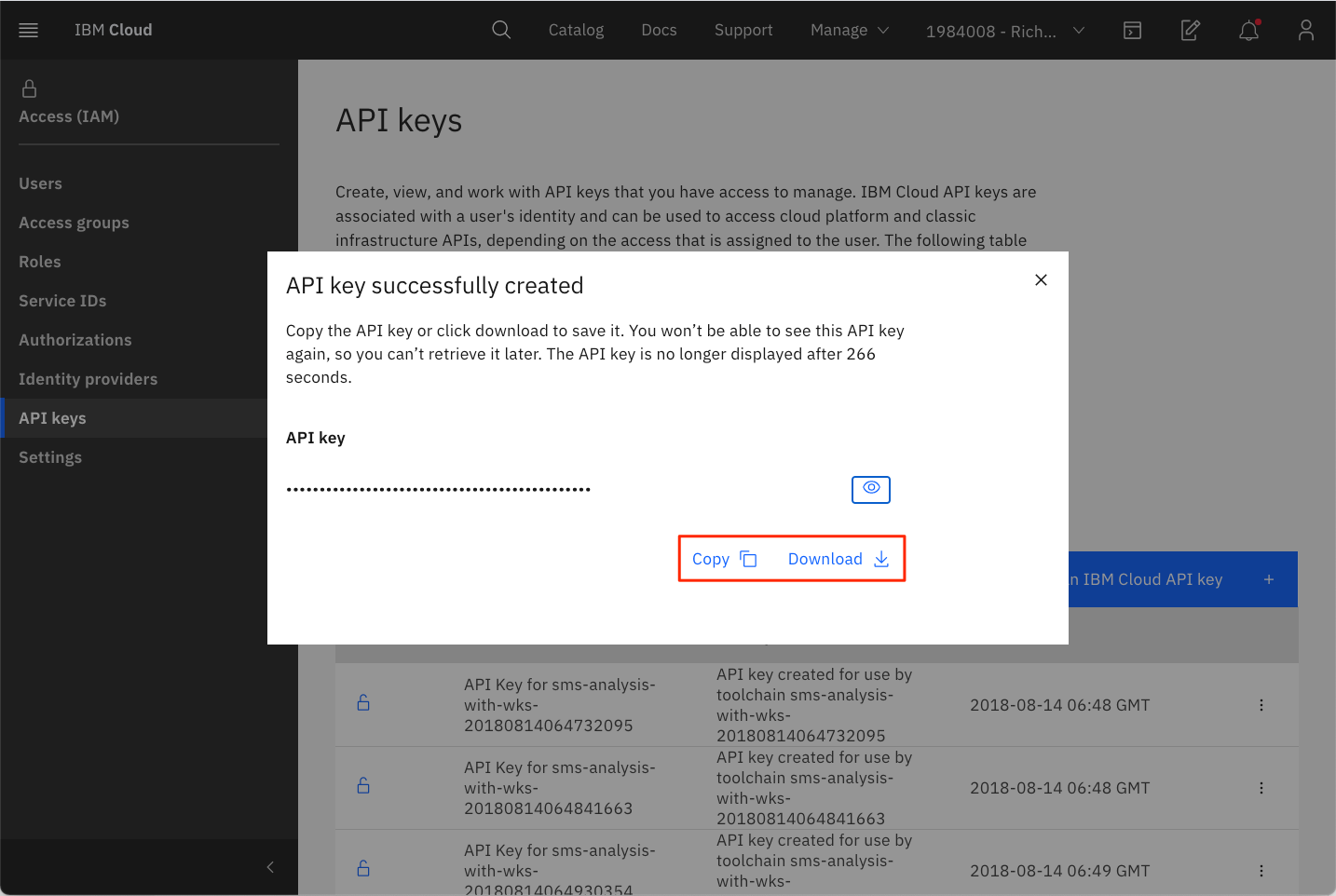The width and height of the screenshot is (1336, 896).
Task: Download the API key file
Action: [838, 559]
